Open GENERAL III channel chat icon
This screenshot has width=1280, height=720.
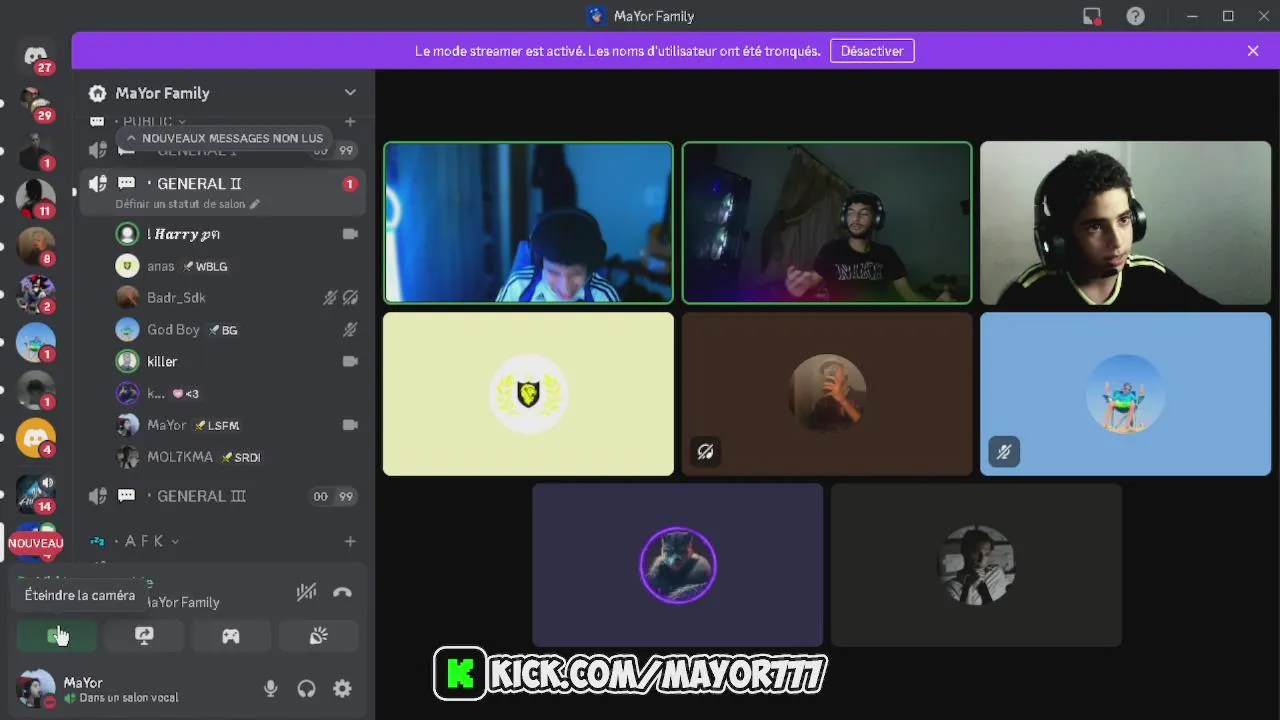pos(126,496)
